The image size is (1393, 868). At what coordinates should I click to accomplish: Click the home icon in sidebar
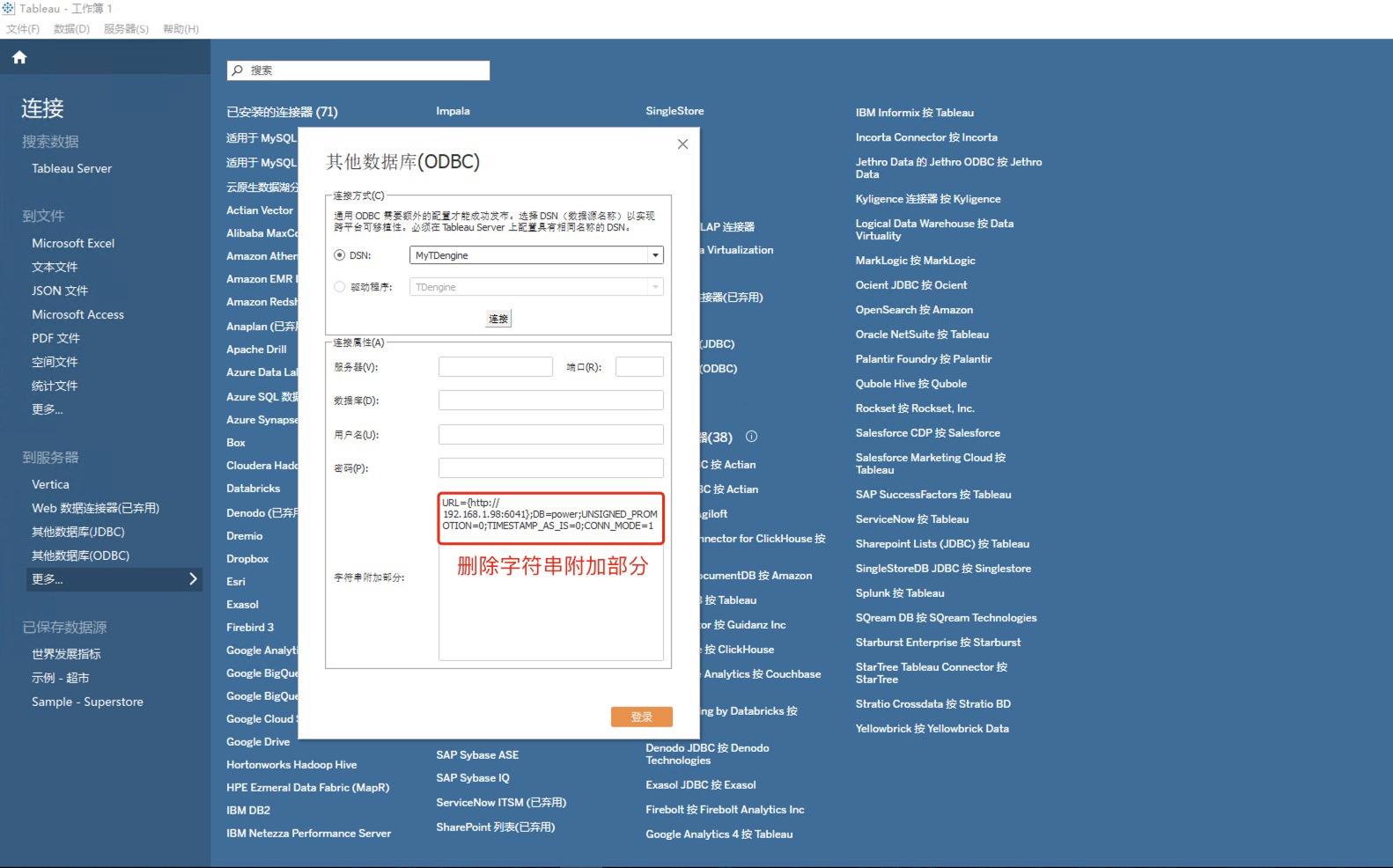tap(19, 57)
